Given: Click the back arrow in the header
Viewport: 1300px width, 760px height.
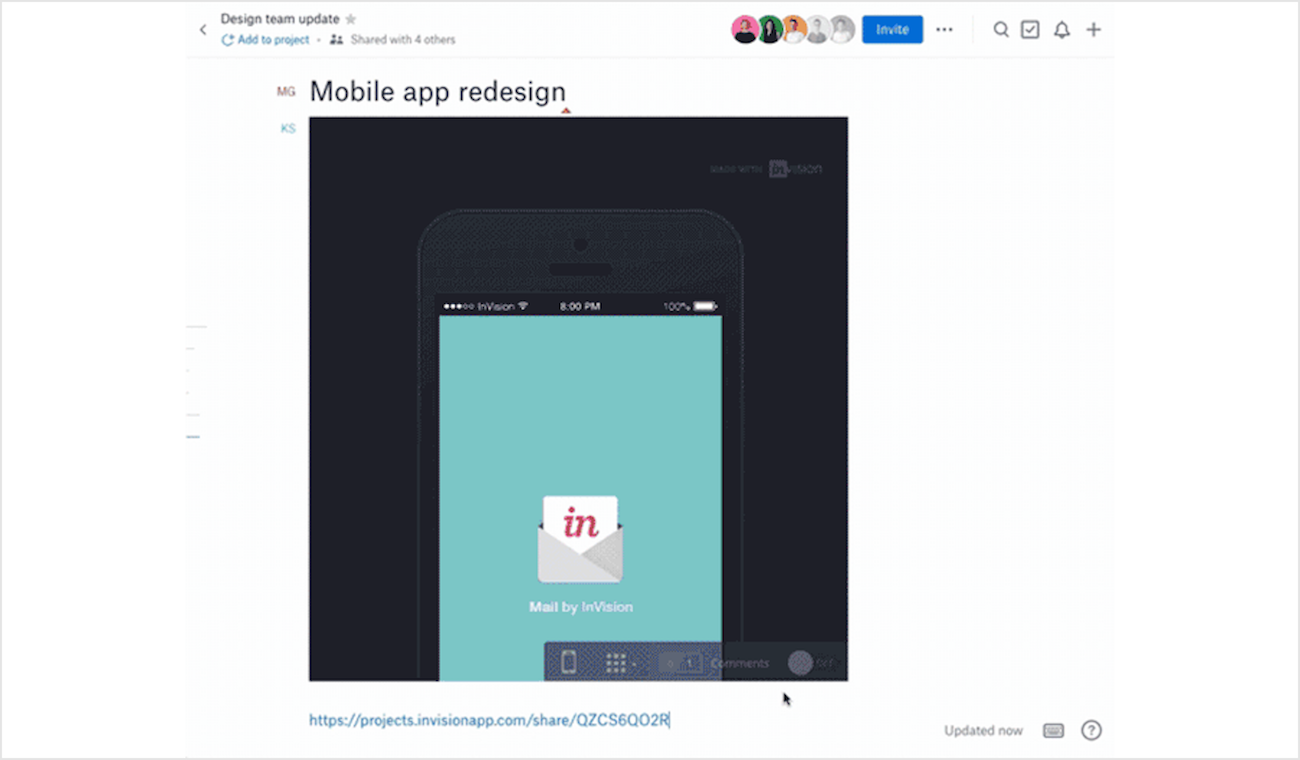Looking at the screenshot, I should coord(203,30).
